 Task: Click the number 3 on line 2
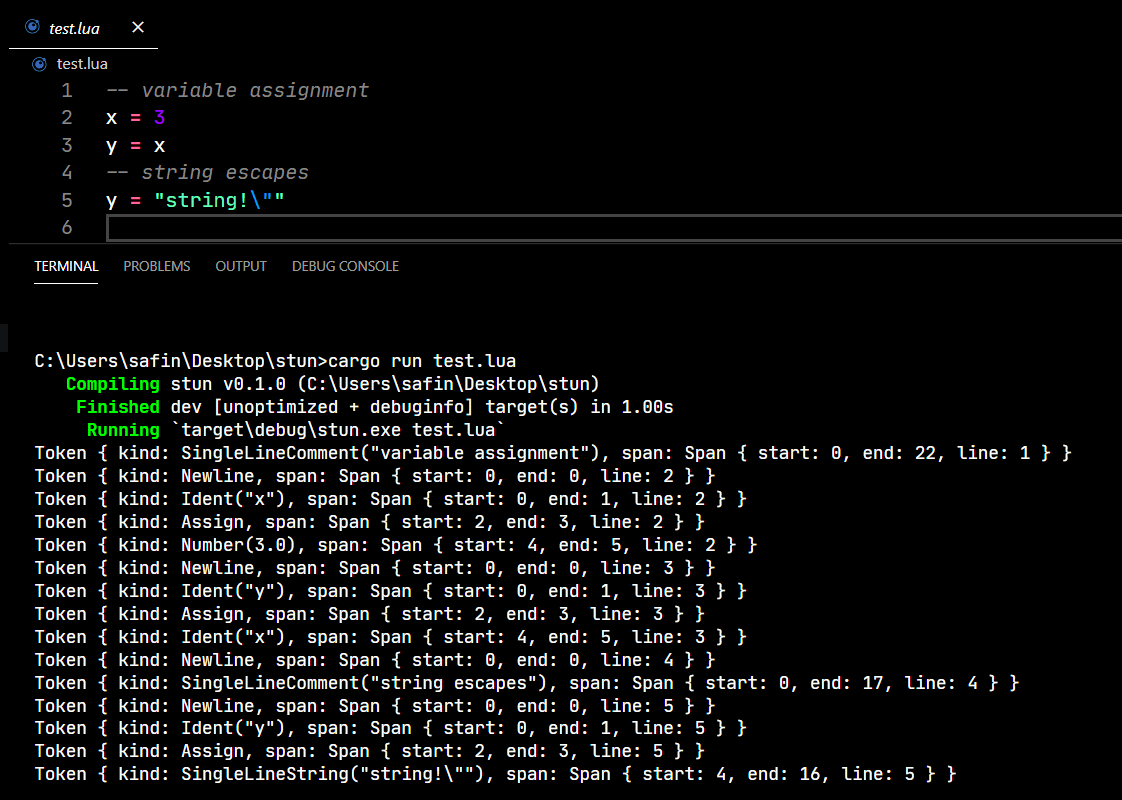pyautogui.click(x=160, y=117)
